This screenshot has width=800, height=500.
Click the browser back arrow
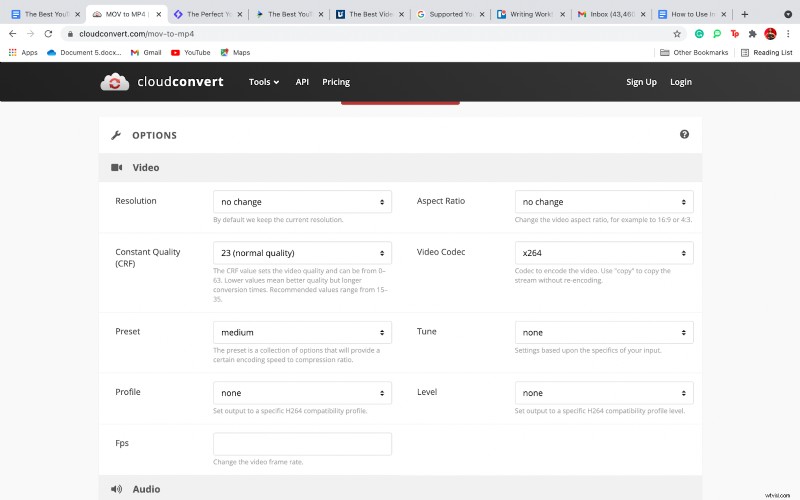13,34
